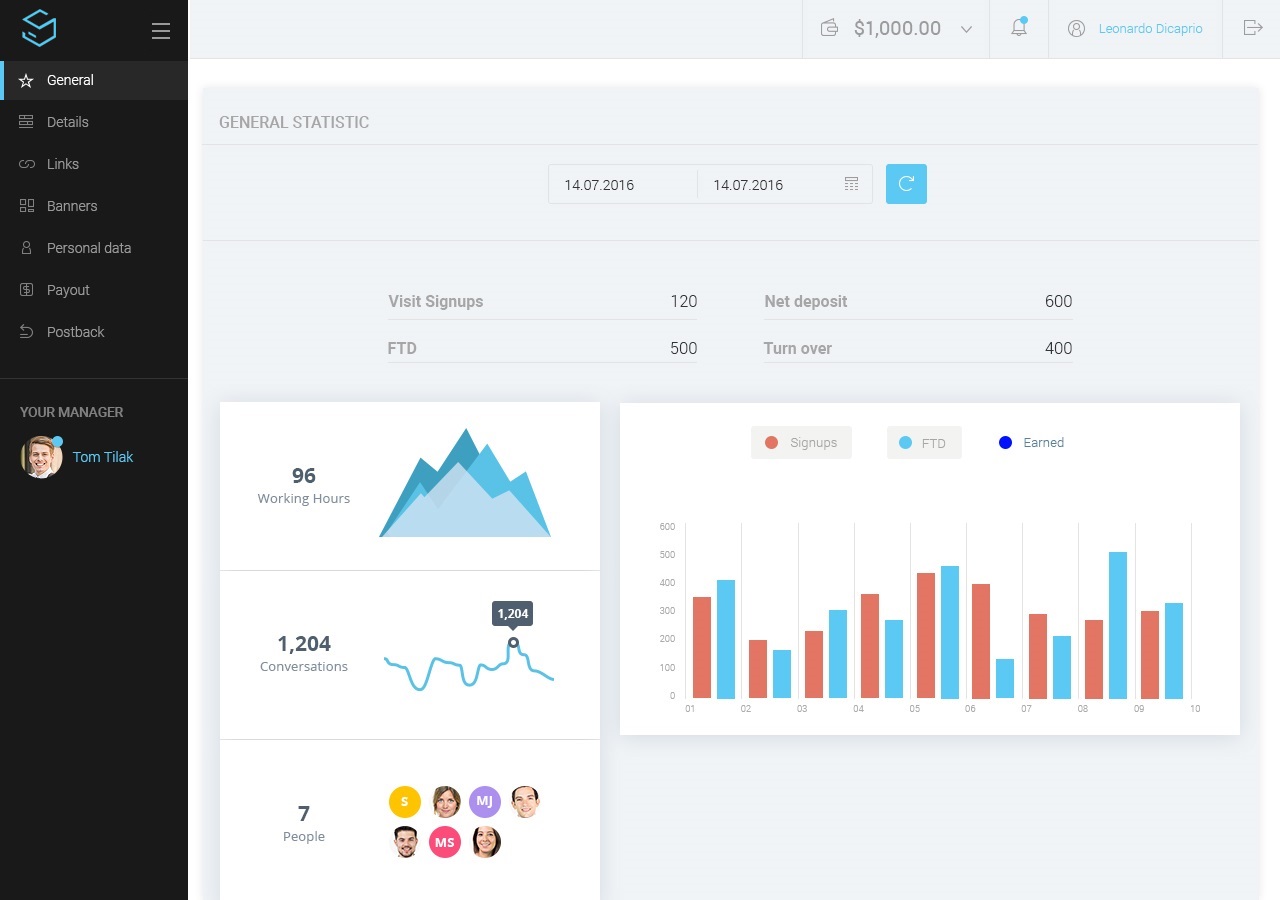Click the hamburger menu icon
This screenshot has width=1280, height=900.
click(x=161, y=31)
